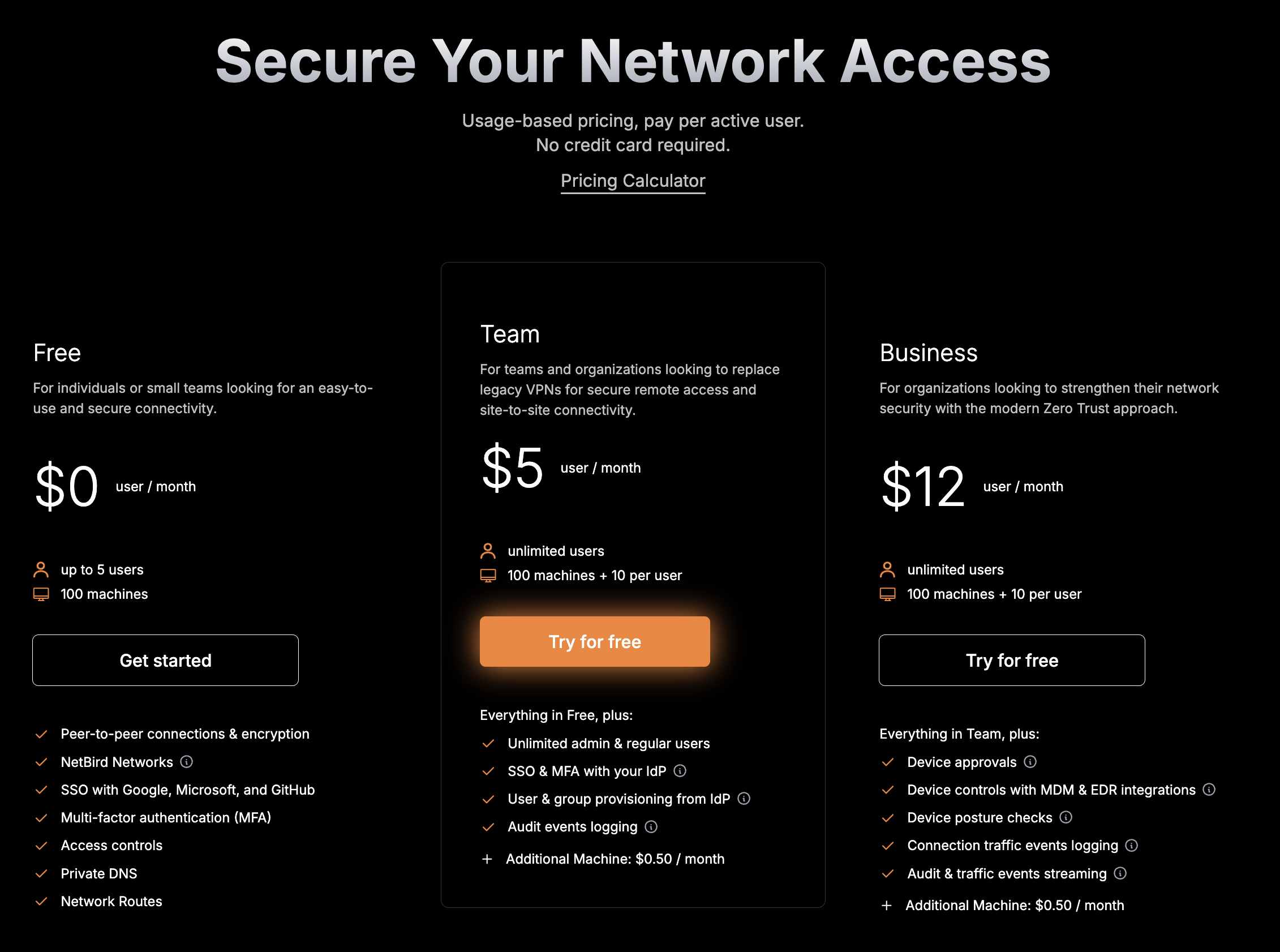Click checkmark next to Unlimited admin & regular users
The image size is (1280, 952).
[x=489, y=743]
